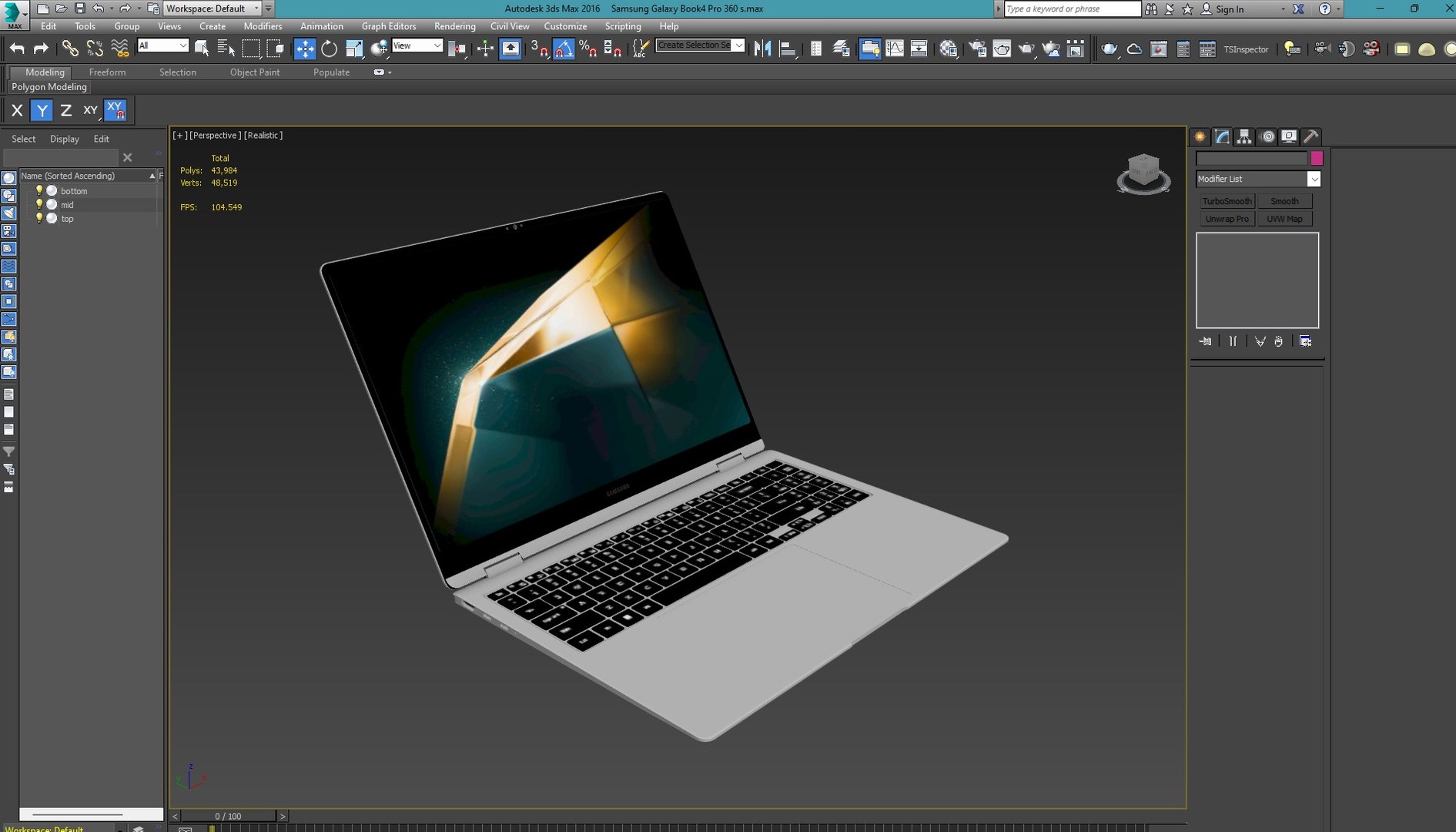Toggle the 3D Snaps button
This screenshot has height=832, width=1456.
539,49
